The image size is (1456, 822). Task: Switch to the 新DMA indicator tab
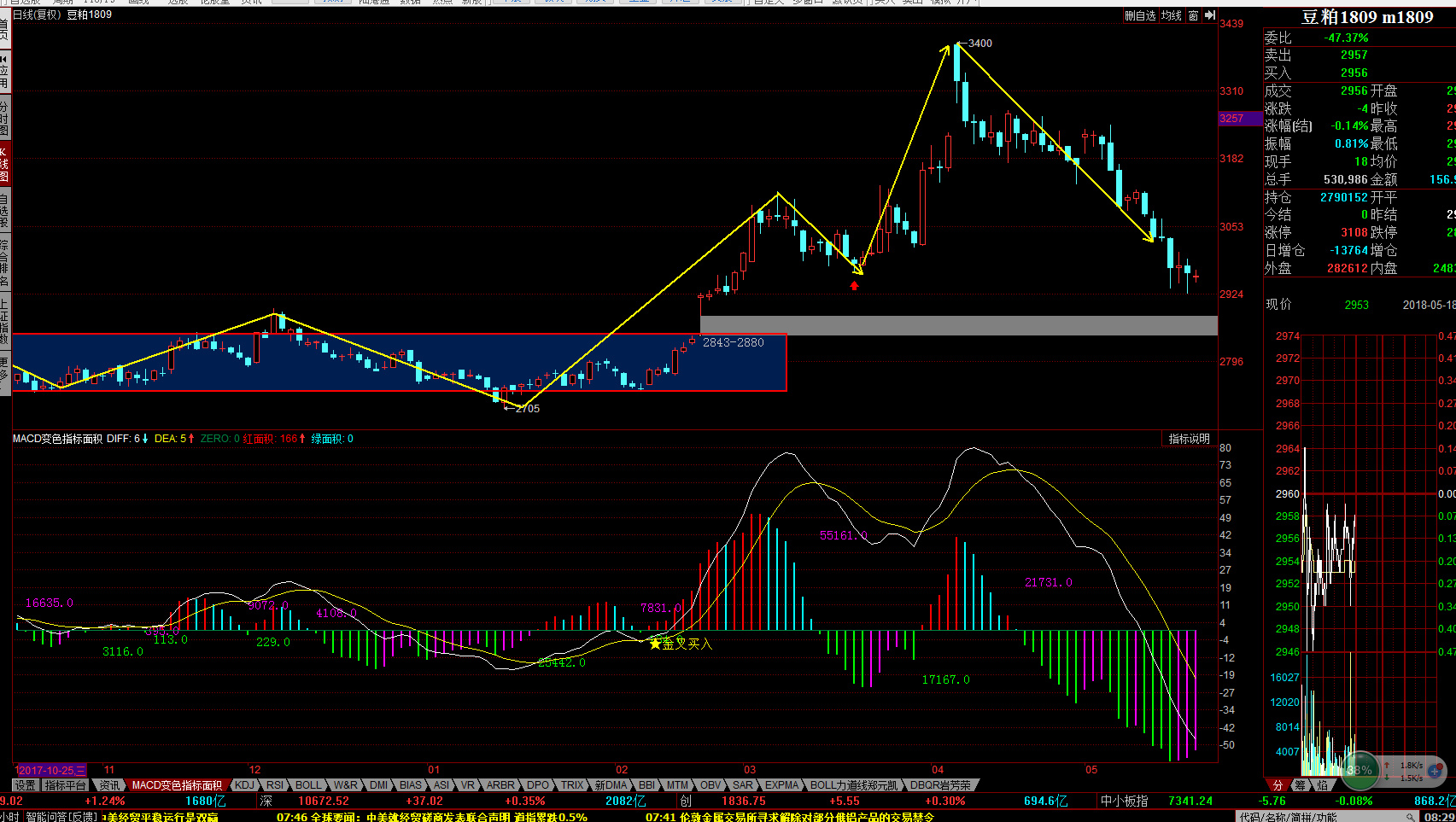[611, 785]
